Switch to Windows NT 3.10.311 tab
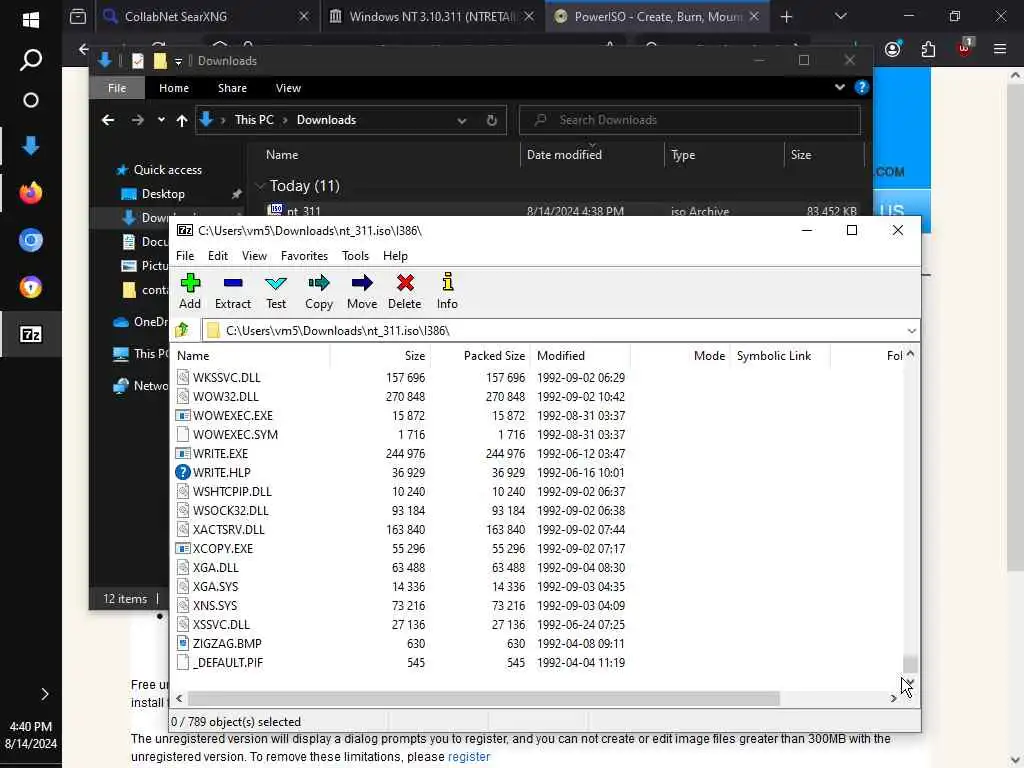This screenshot has width=1024, height=768. point(431,17)
